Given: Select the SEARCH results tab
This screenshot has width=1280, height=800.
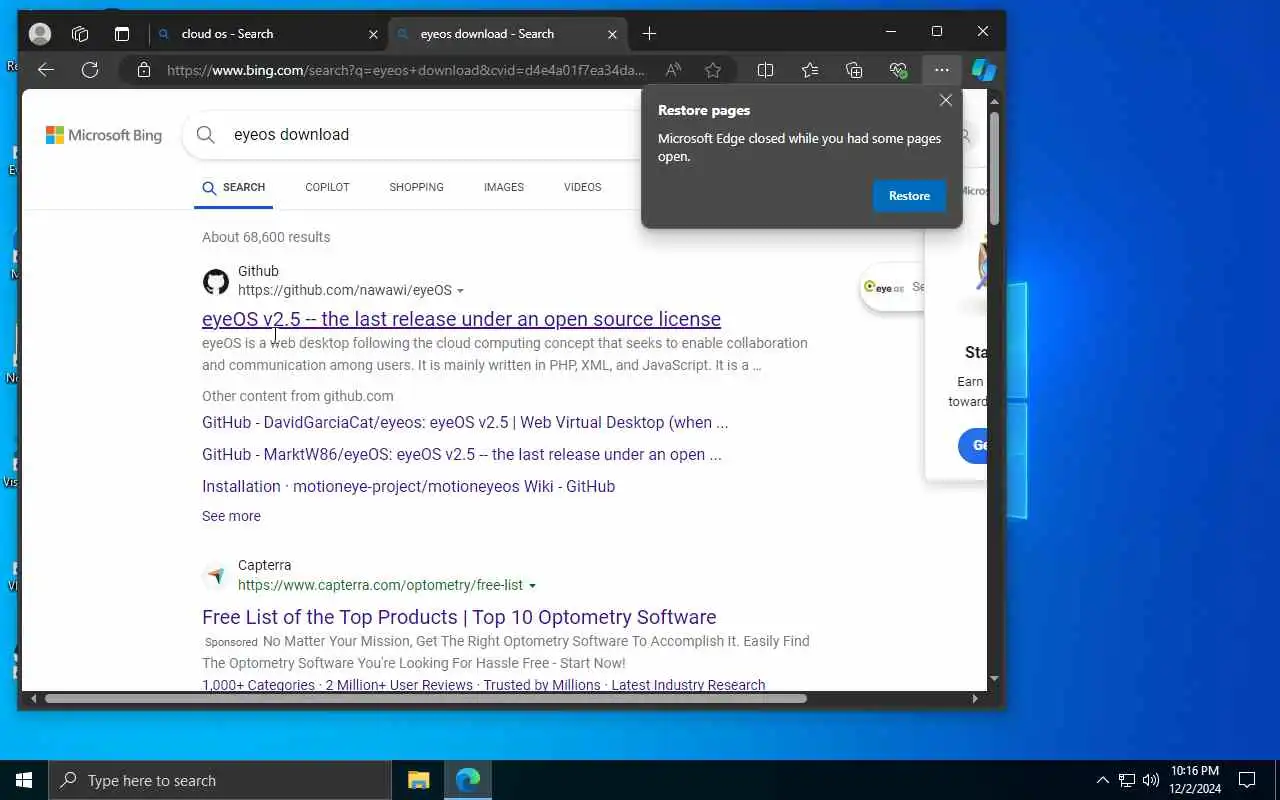Looking at the screenshot, I should click(234, 187).
